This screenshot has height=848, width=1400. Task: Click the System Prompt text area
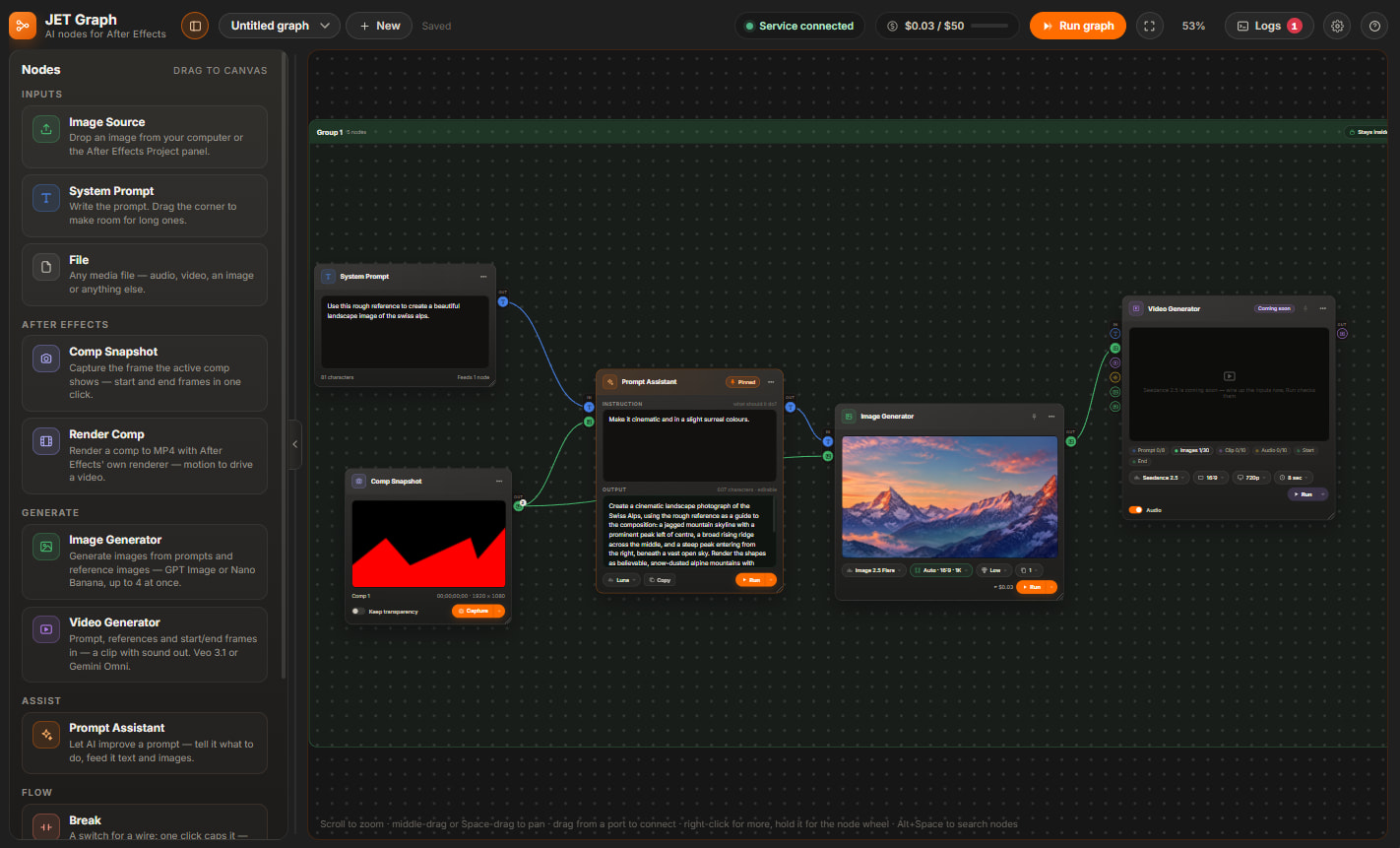pos(405,332)
